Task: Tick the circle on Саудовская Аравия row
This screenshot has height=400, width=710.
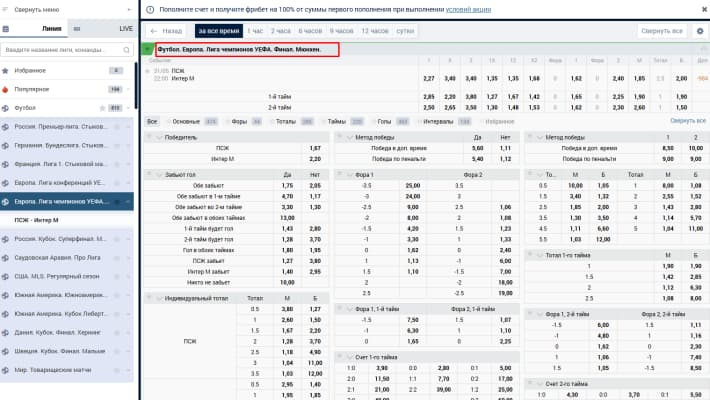Action: [117, 258]
